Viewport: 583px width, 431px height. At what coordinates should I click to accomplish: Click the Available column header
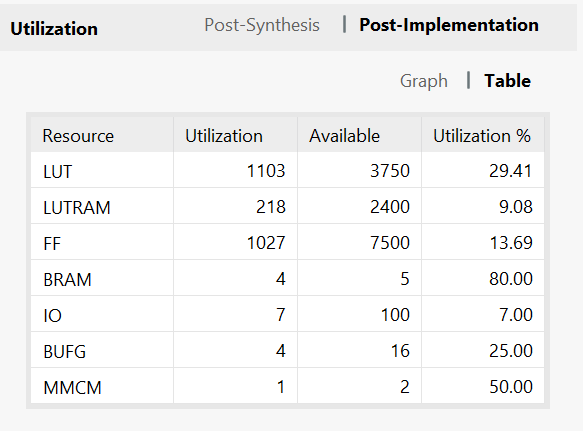click(359, 135)
